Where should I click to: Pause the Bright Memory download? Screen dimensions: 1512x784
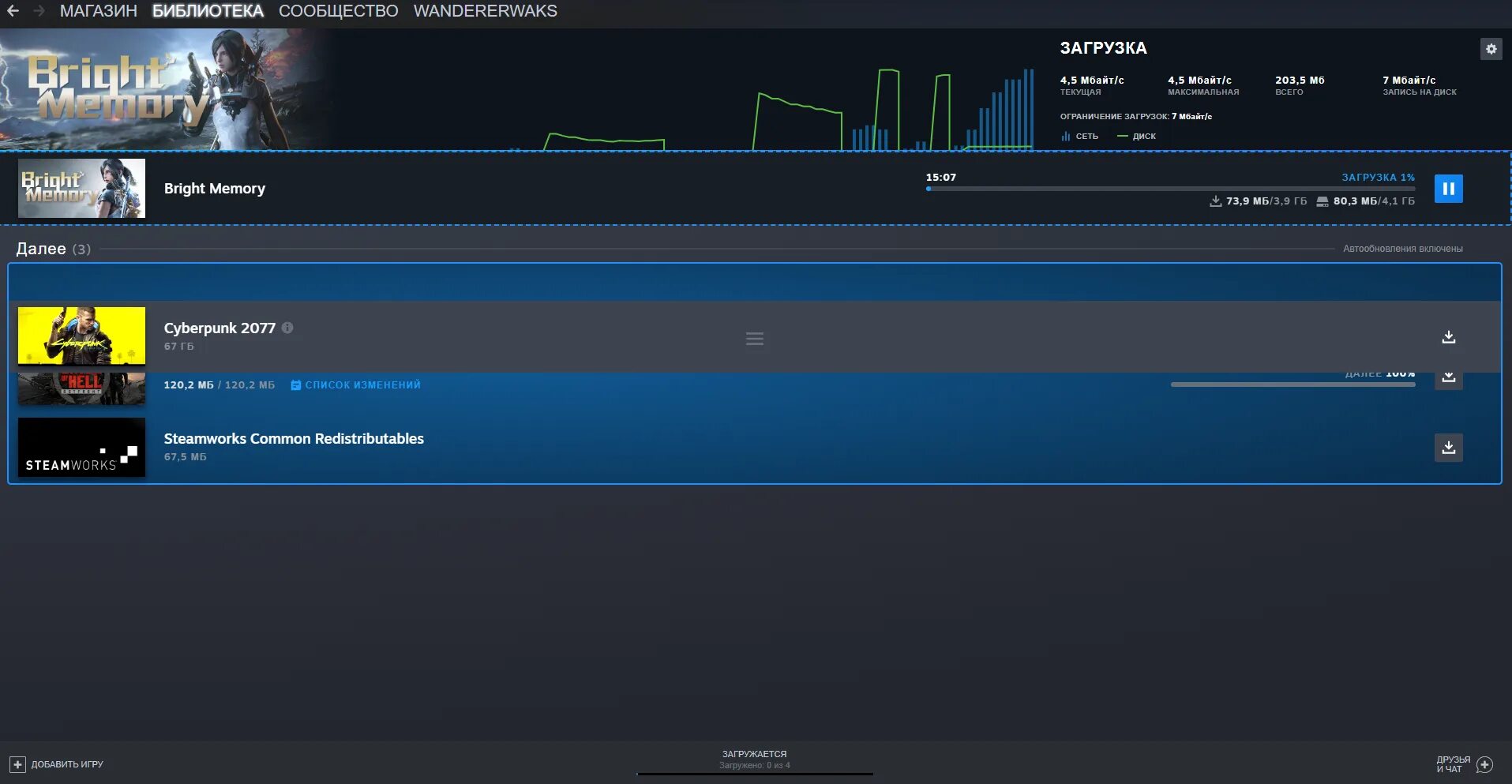[x=1448, y=189]
